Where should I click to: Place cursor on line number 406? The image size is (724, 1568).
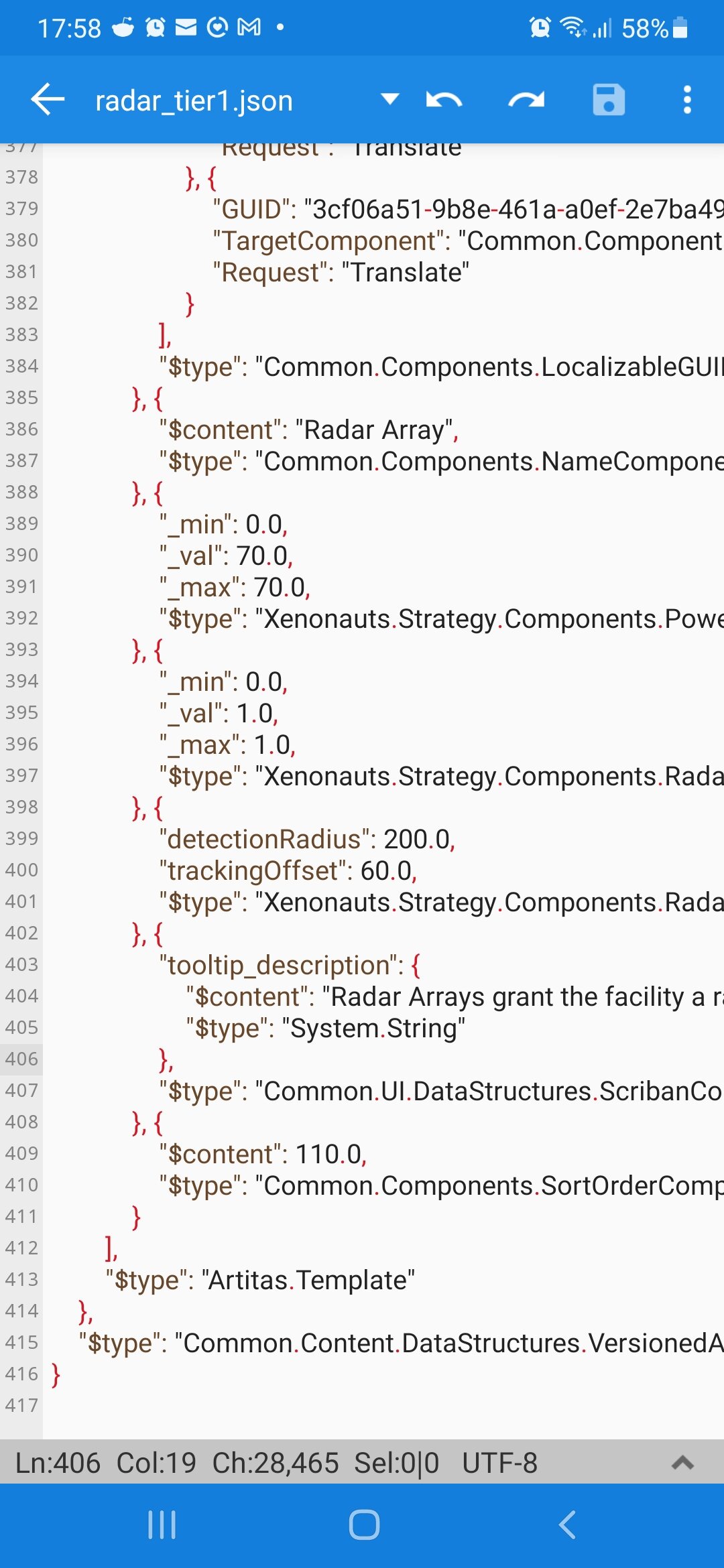[x=21, y=1059]
